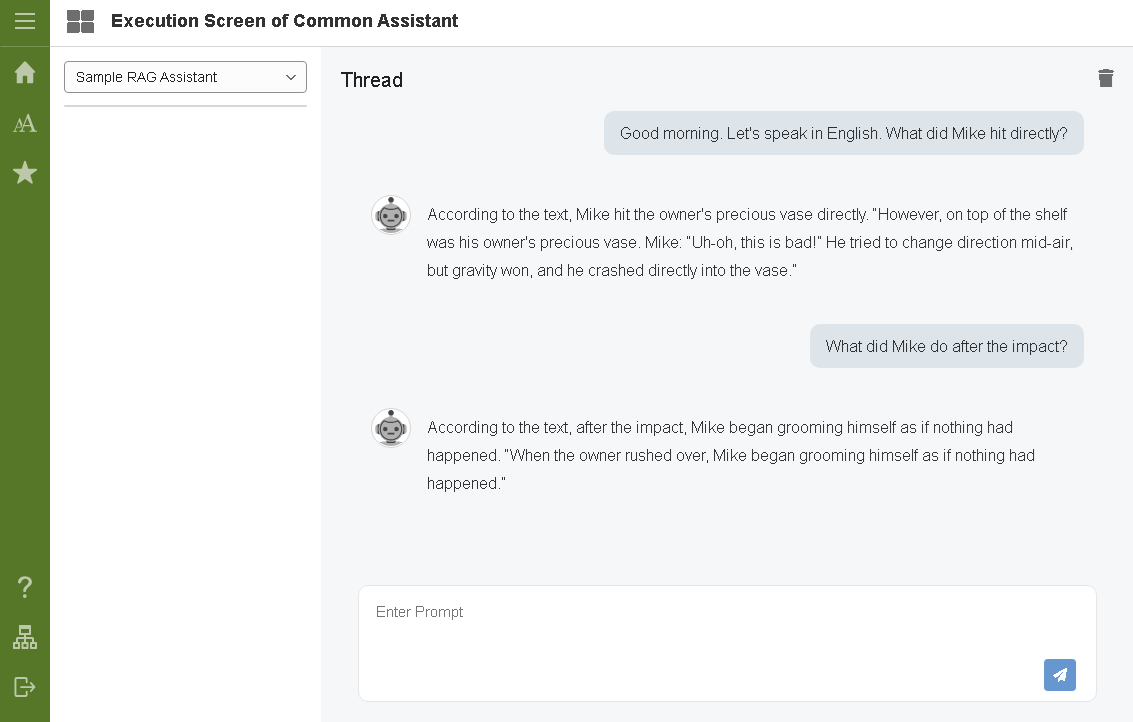Image resolution: width=1133 pixels, height=722 pixels.
Task: Click the assistant reply about the precious vase
Action: [x=748, y=242]
